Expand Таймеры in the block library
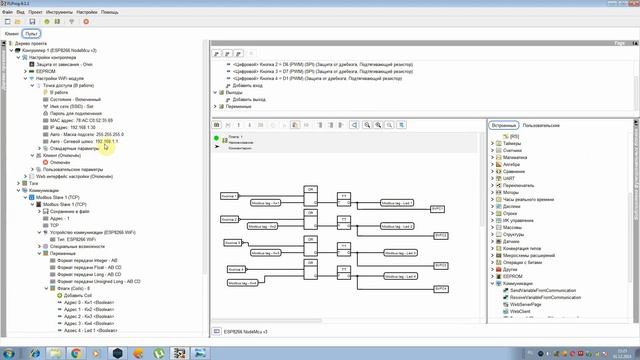The height and width of the screenshot is (360, 640). click(x=492, y=144)
